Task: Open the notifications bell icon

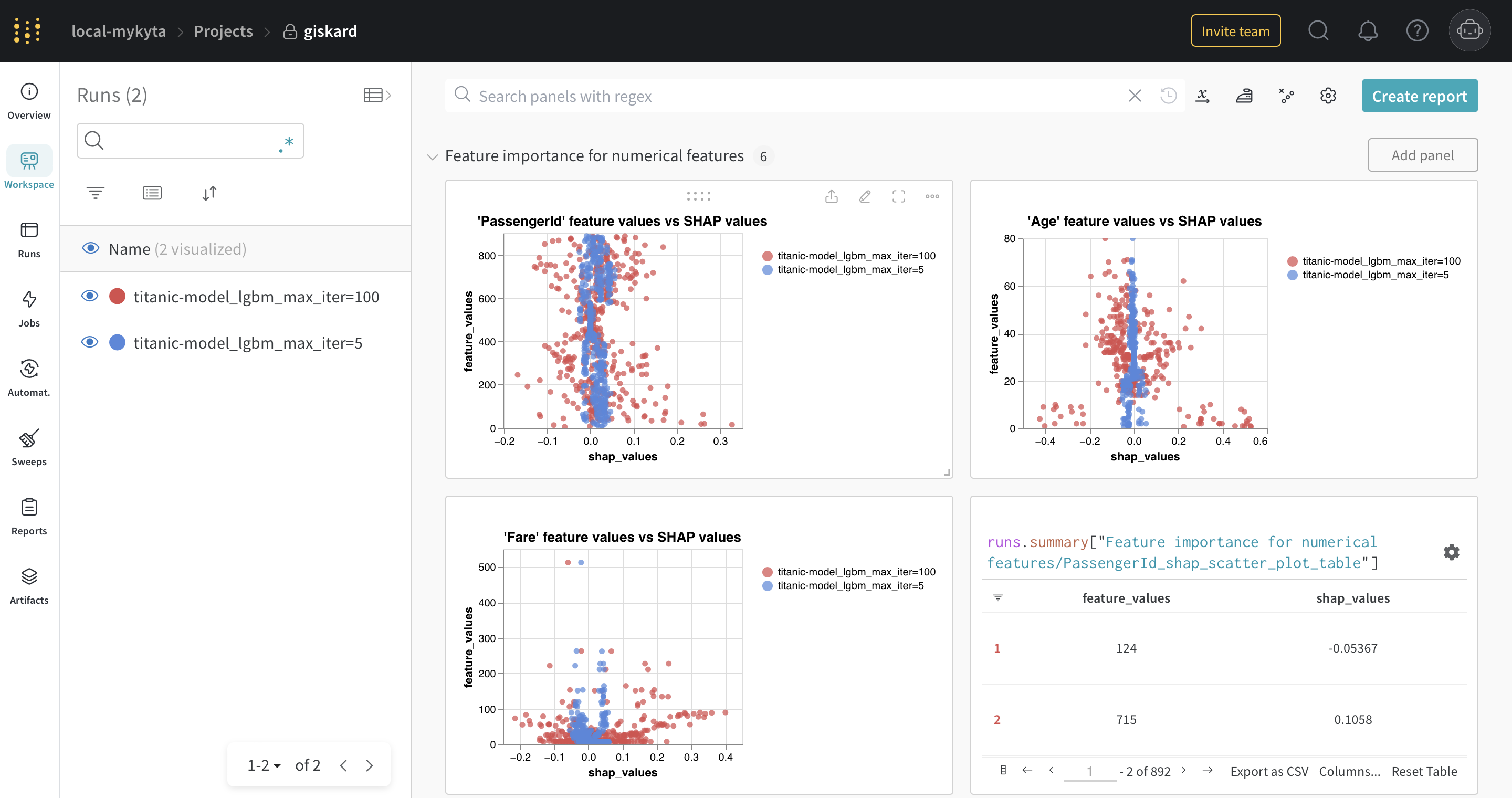Action: pos(1368,30)
